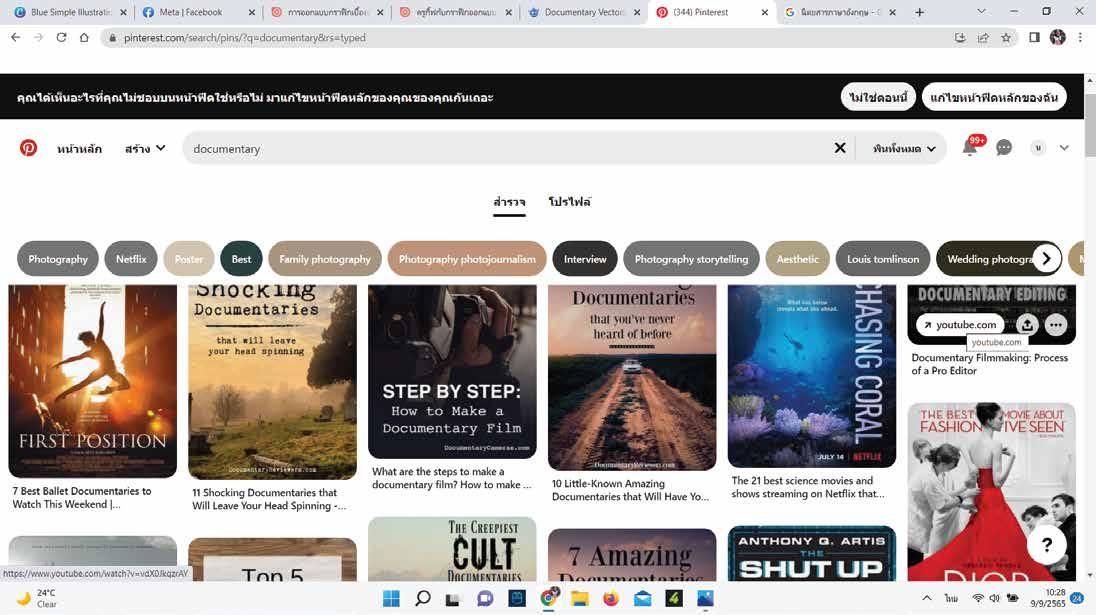Launch Firefox from the taskbar
This screenshot has height=615, width=1096.
point(611,598)
